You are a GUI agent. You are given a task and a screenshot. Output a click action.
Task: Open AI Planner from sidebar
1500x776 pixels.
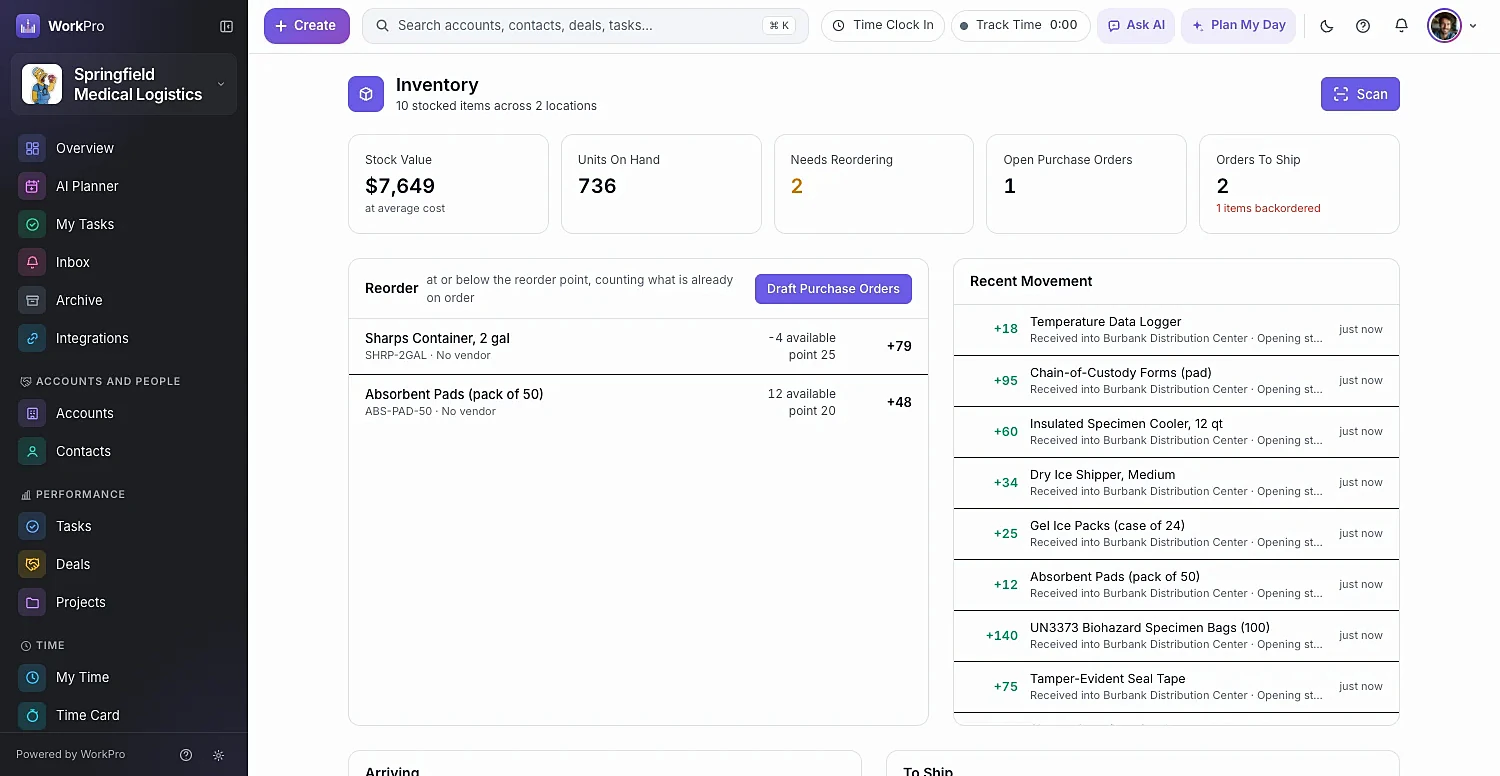[x=124, y=186]
